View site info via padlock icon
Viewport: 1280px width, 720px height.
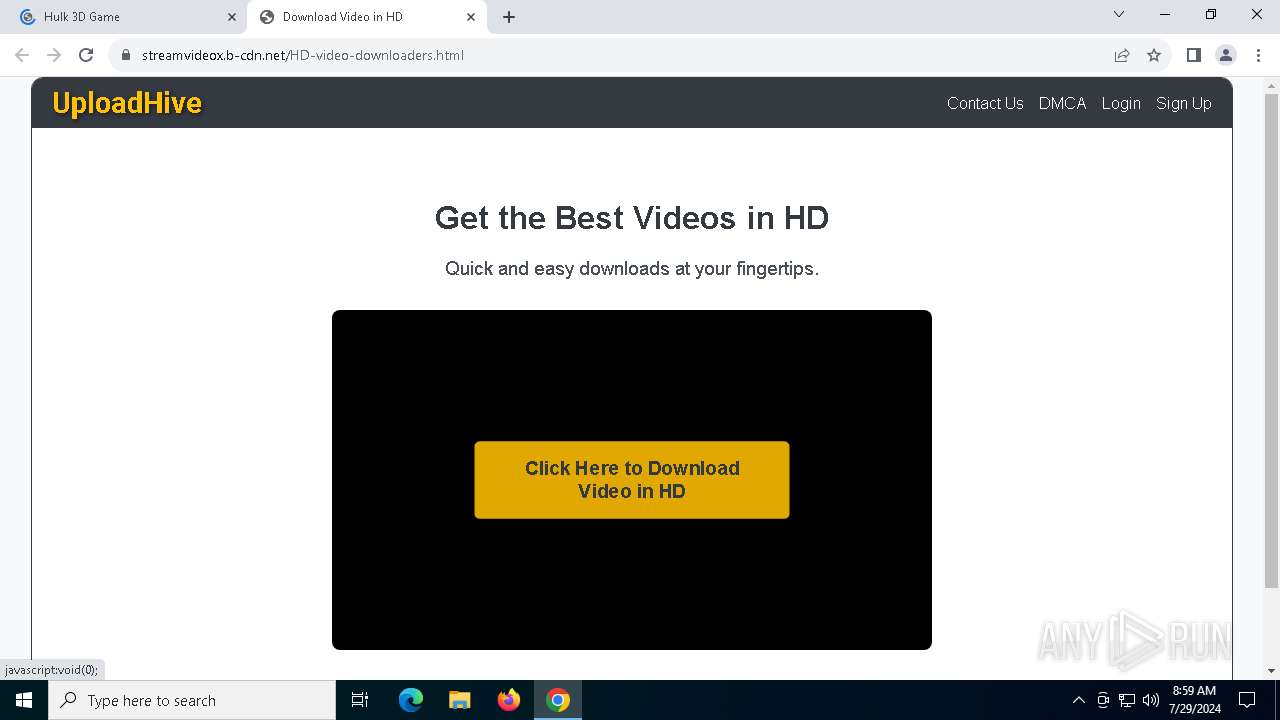point(126,55)
